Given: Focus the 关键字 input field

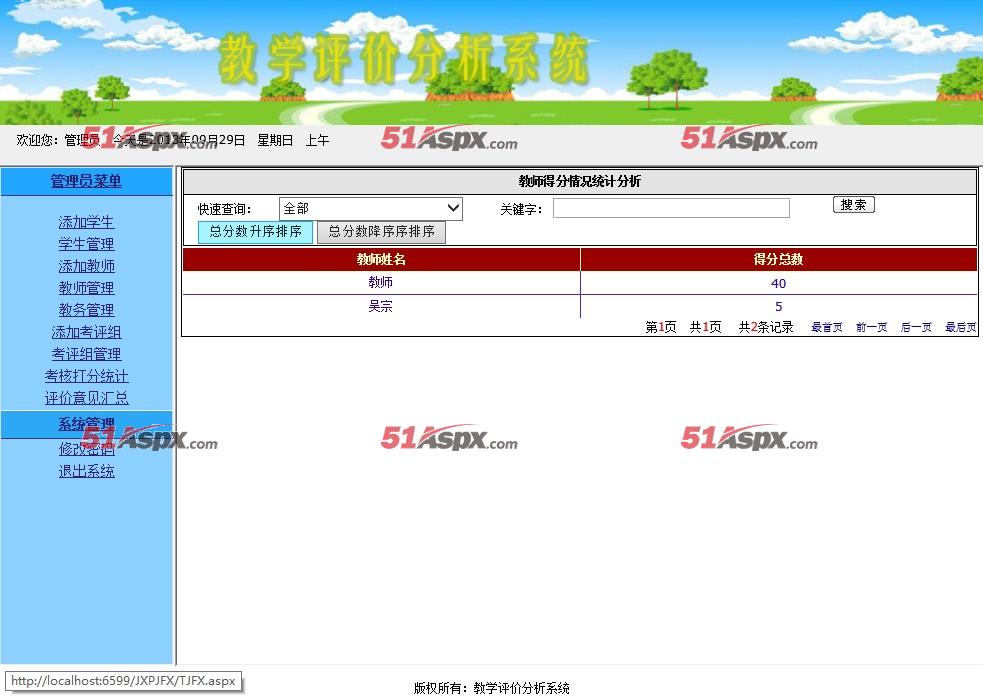Looking at the screenshot, I should click(x=671, y=208).
